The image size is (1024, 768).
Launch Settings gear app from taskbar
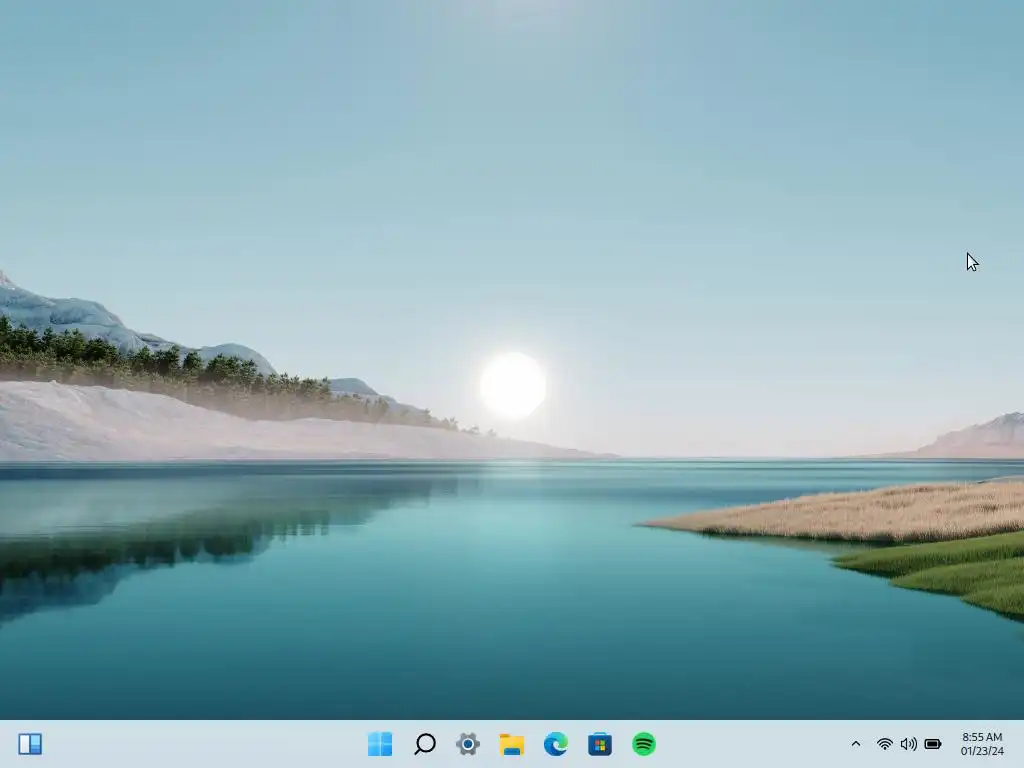(468, 744)
